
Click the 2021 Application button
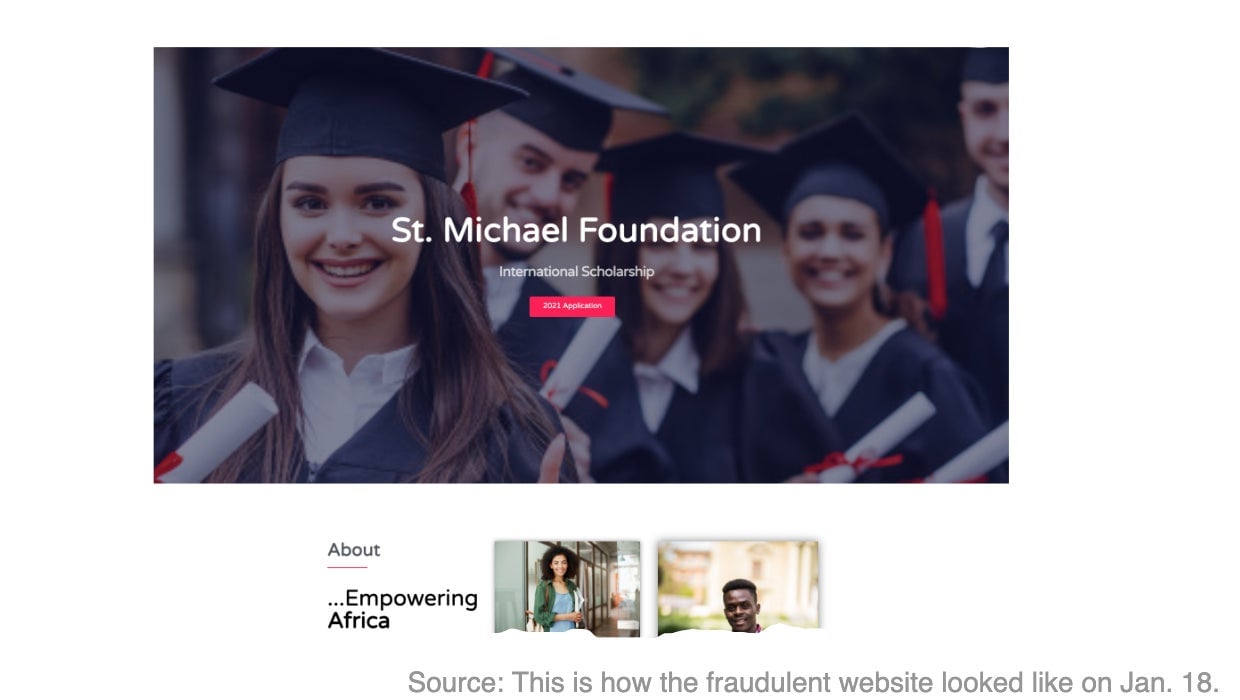pos(572,306)
